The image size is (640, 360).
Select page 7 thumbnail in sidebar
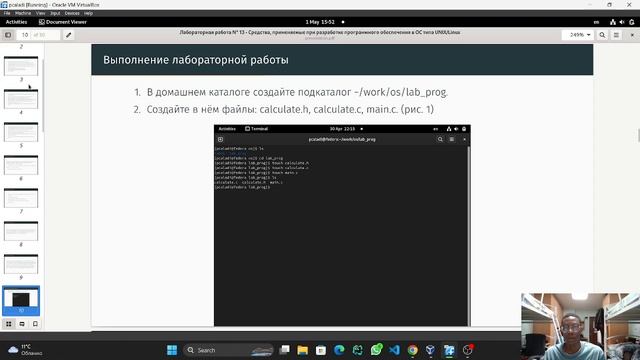[x=21, y=198]
